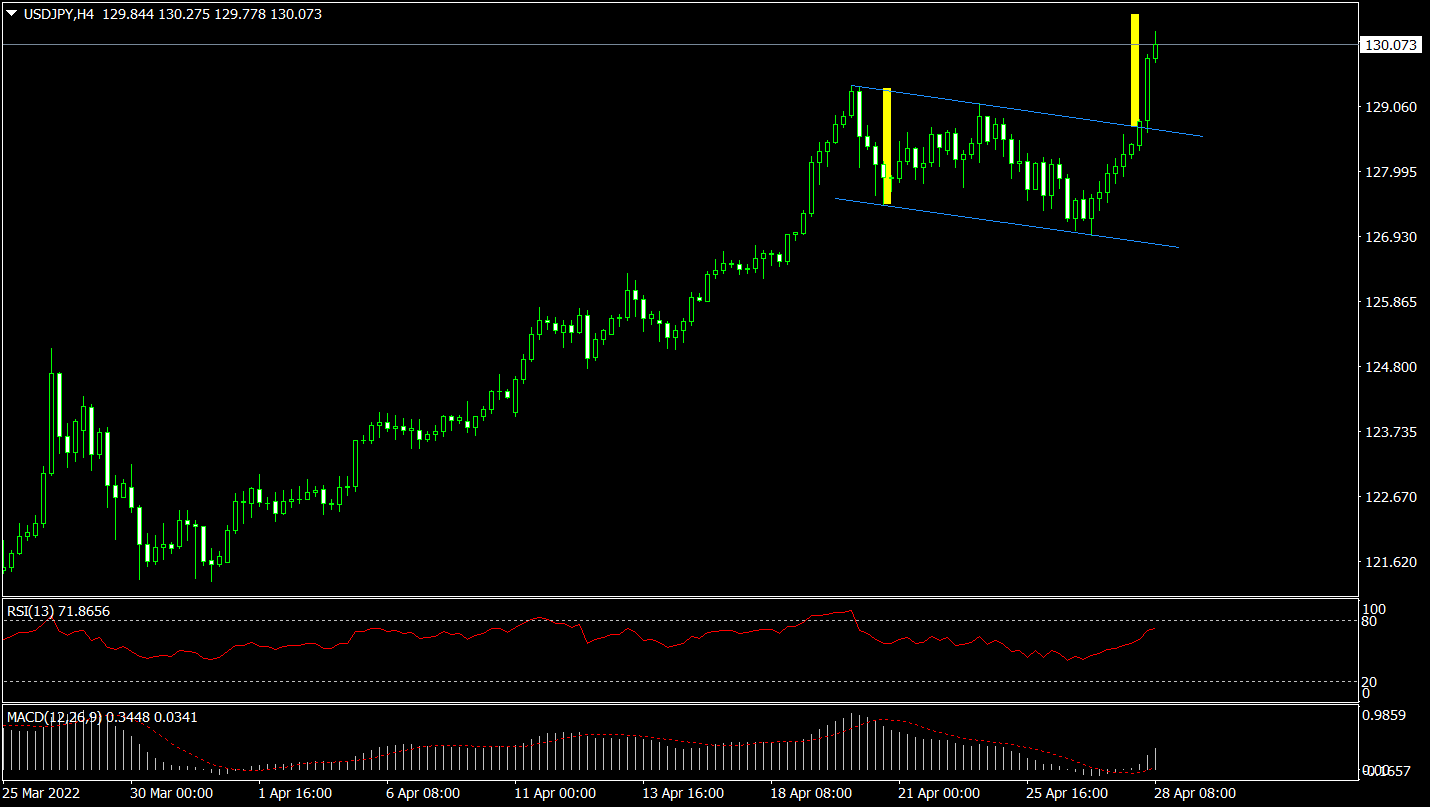The width and height of the screenshot is (1430, 807).
Task: Select the OHLC values 129.844 130.275 129.778 130.073
Action: (212, 15)
